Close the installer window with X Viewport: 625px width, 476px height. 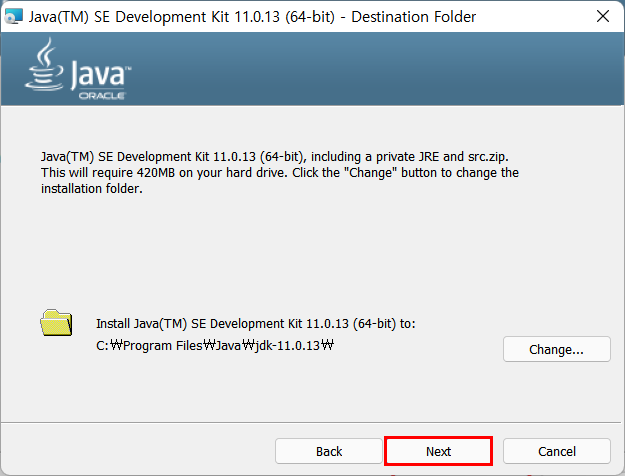click(603, 16)
